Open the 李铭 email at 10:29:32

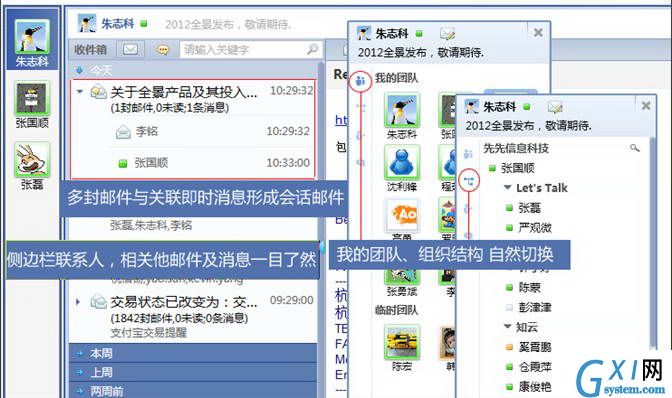[x=212, y=131]
